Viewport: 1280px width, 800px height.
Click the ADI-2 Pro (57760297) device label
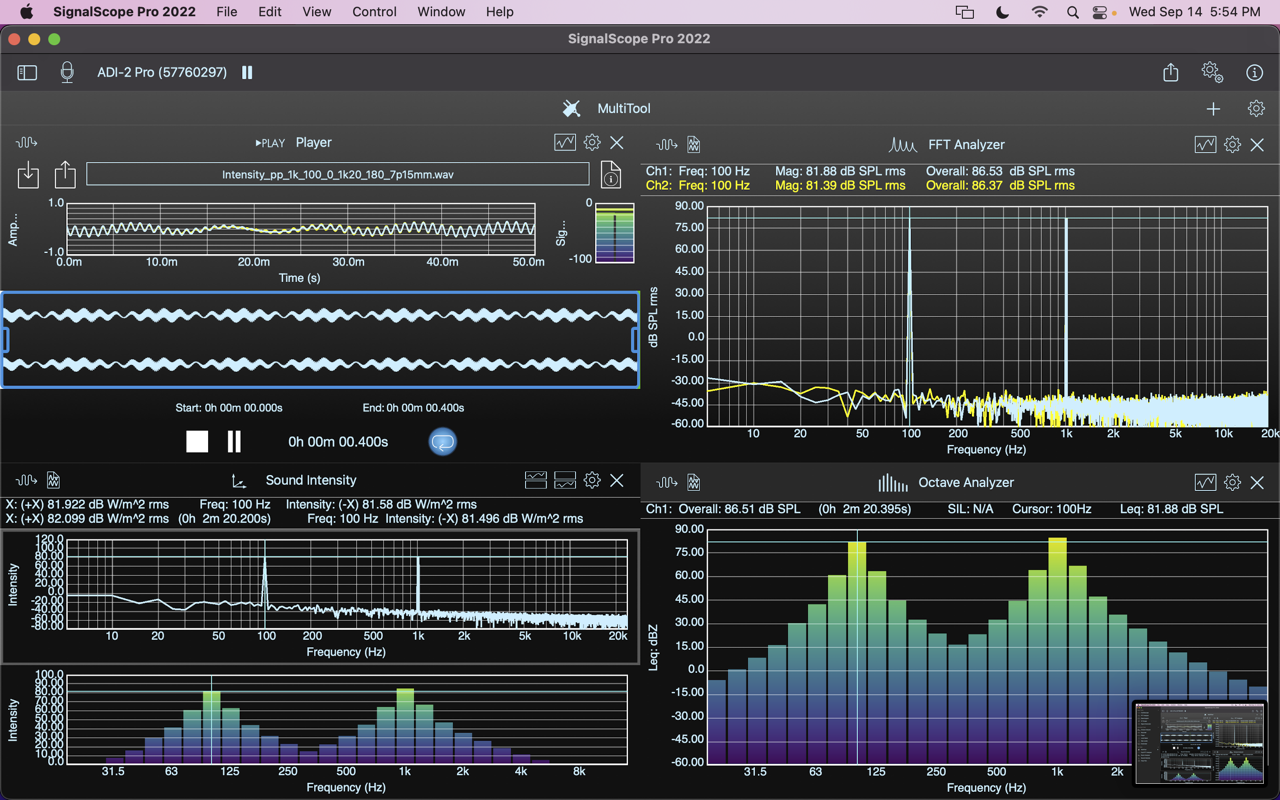tap(162, 73)
